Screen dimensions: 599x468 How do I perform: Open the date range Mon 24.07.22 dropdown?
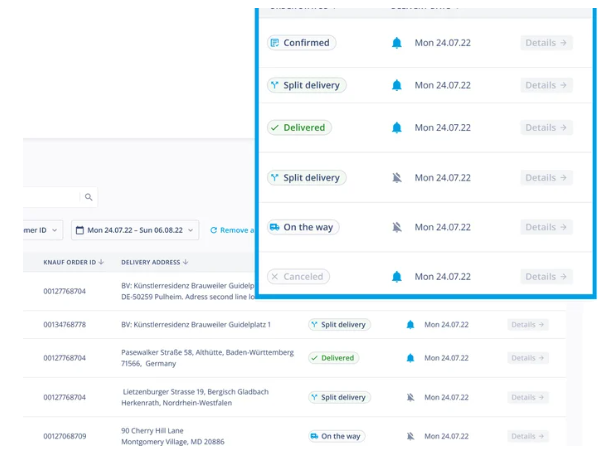click(x=135, y=230)
